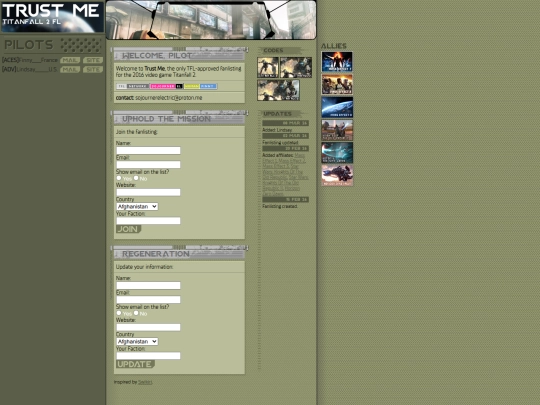Click the widest code image under Codes

click(278, 90)
